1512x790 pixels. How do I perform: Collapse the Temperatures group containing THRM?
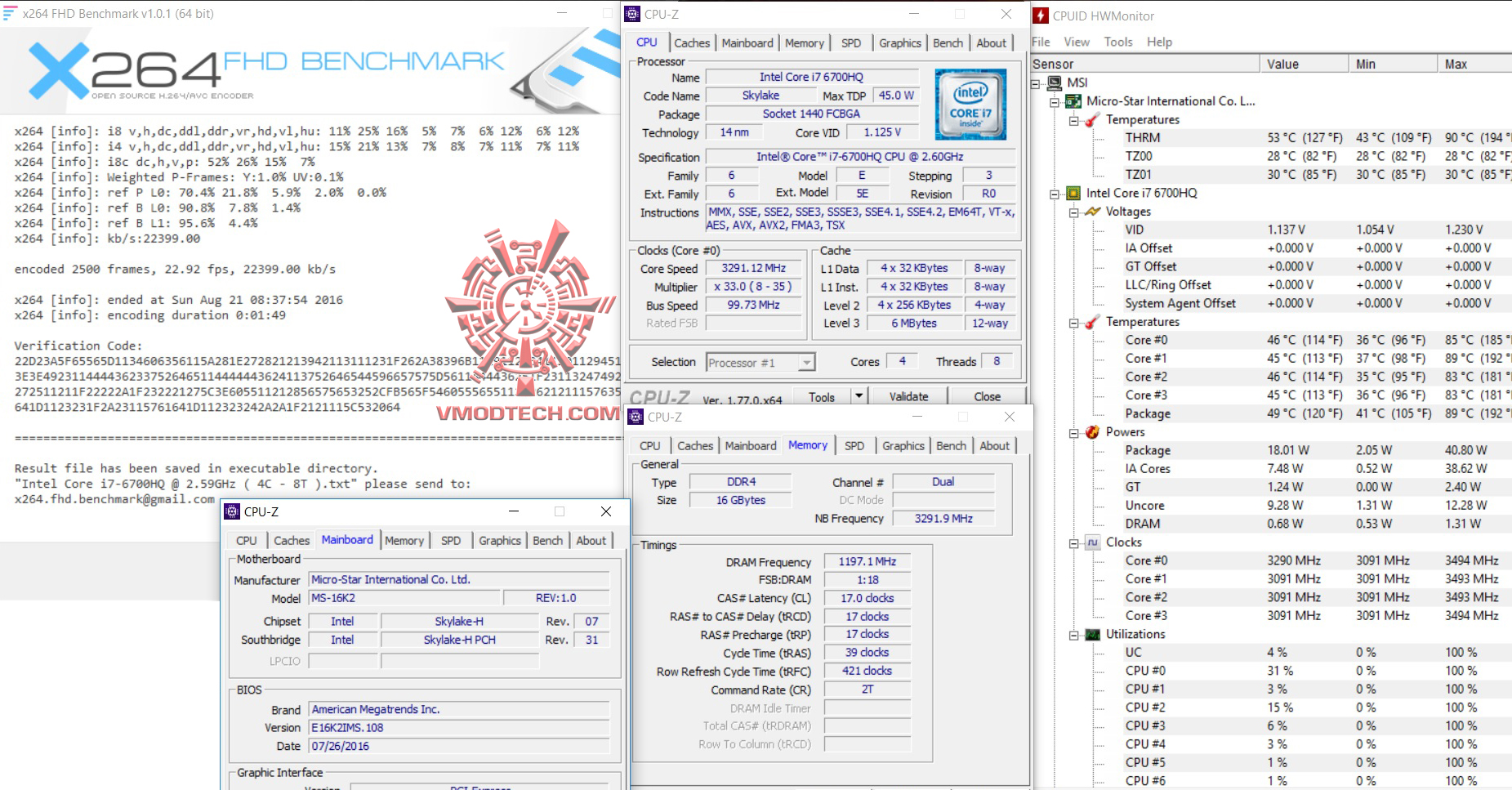click(x=1073, y=120)
